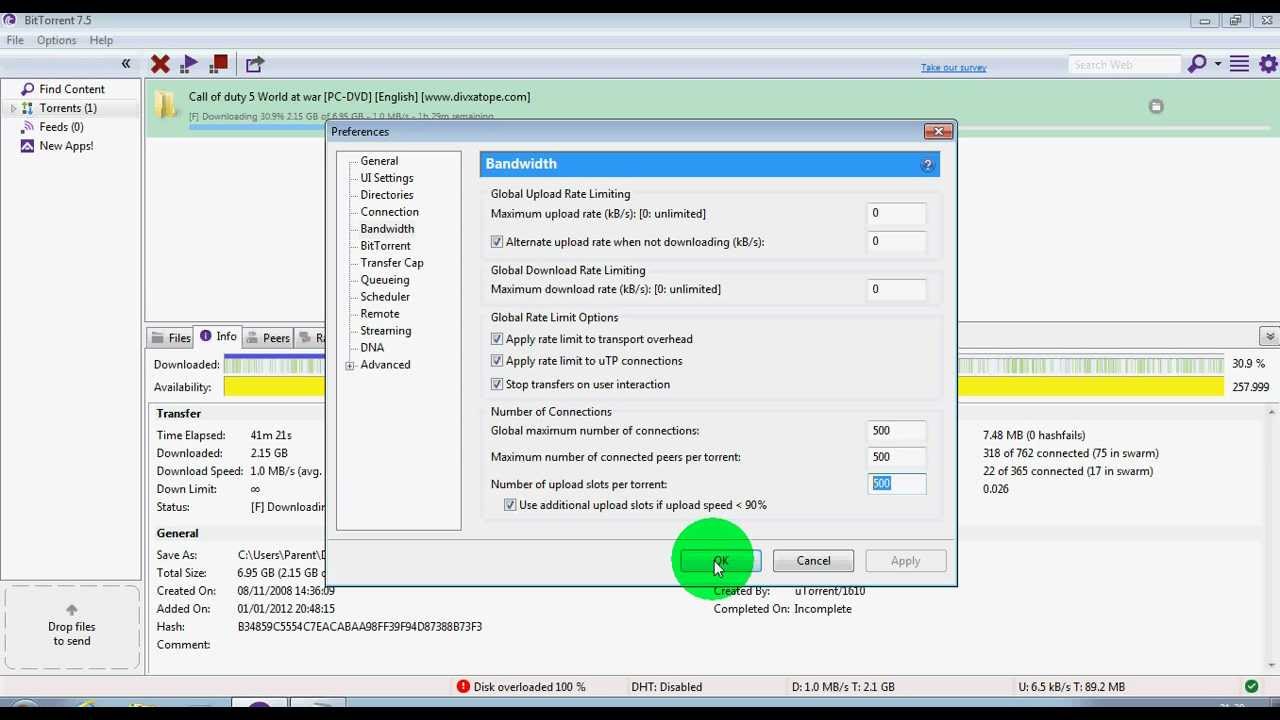Image resolution: width=1280 pixels, height=720 pixels.
Task: Open the File menu
Action: click(x=15, y=40)
